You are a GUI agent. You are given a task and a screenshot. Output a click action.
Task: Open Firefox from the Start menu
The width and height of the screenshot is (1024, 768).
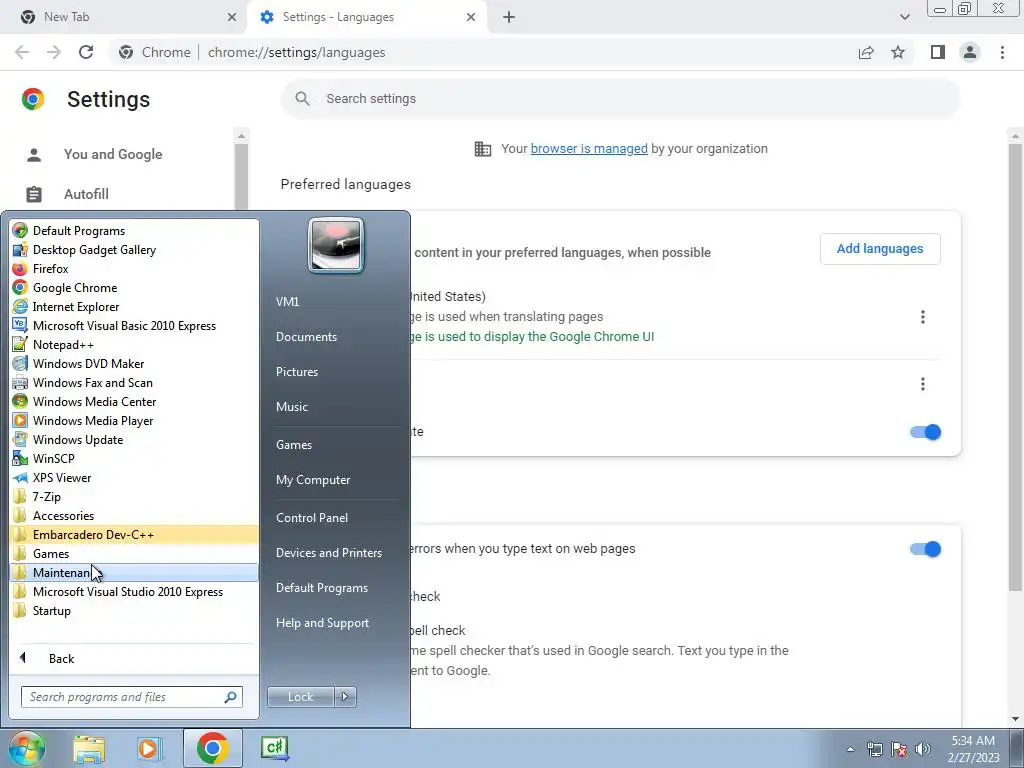pos(135,268)
